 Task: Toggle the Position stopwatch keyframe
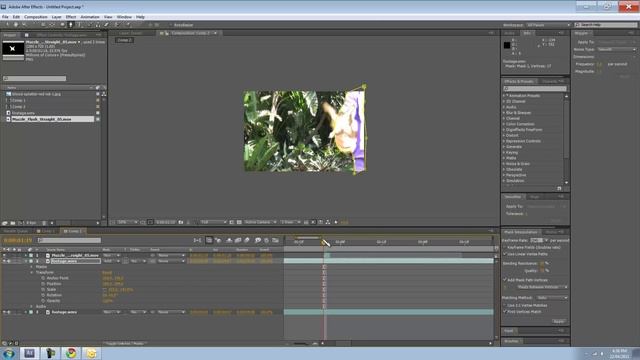(x=43, y=284)
